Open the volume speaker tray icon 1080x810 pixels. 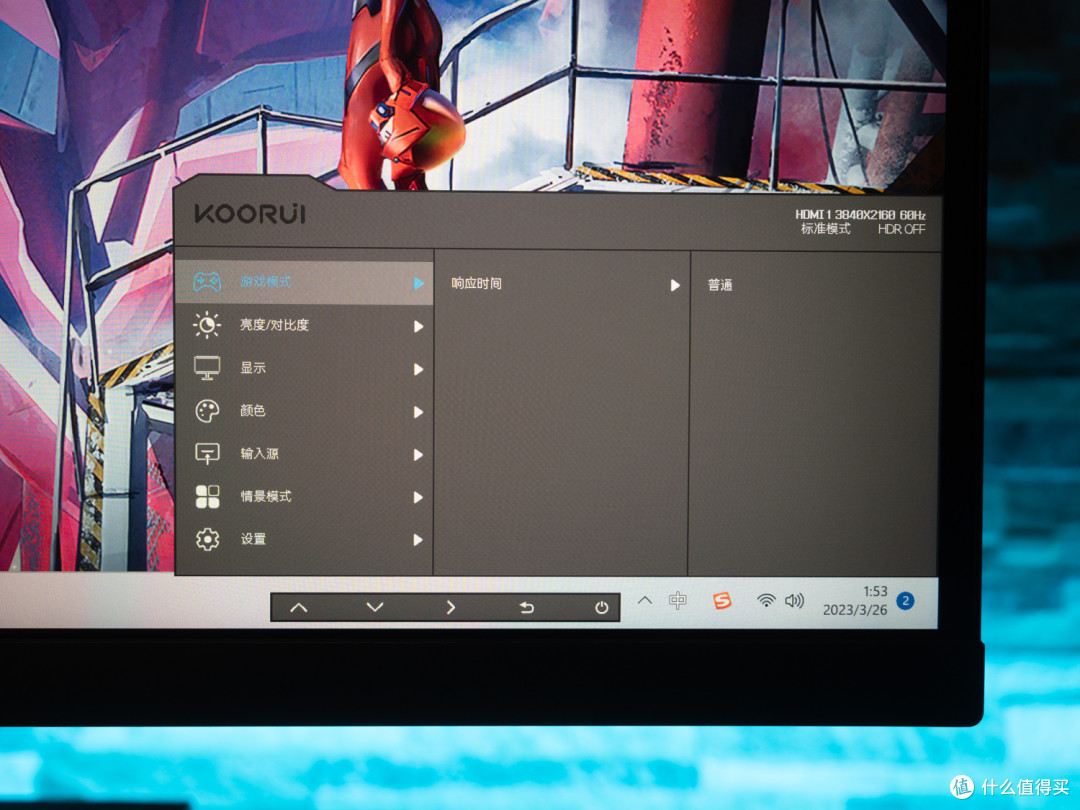[794, 601]
